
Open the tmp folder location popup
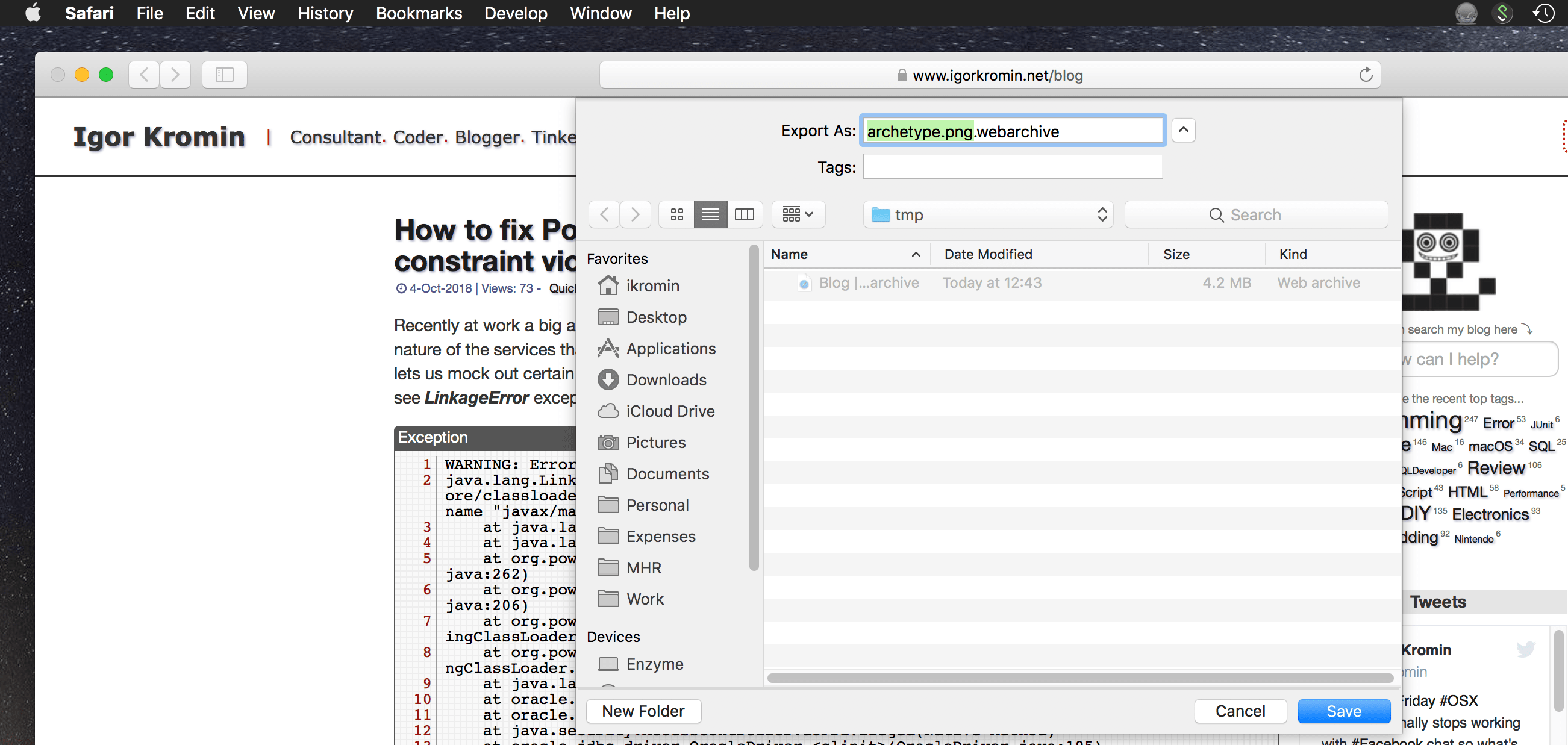coord(988,214)
